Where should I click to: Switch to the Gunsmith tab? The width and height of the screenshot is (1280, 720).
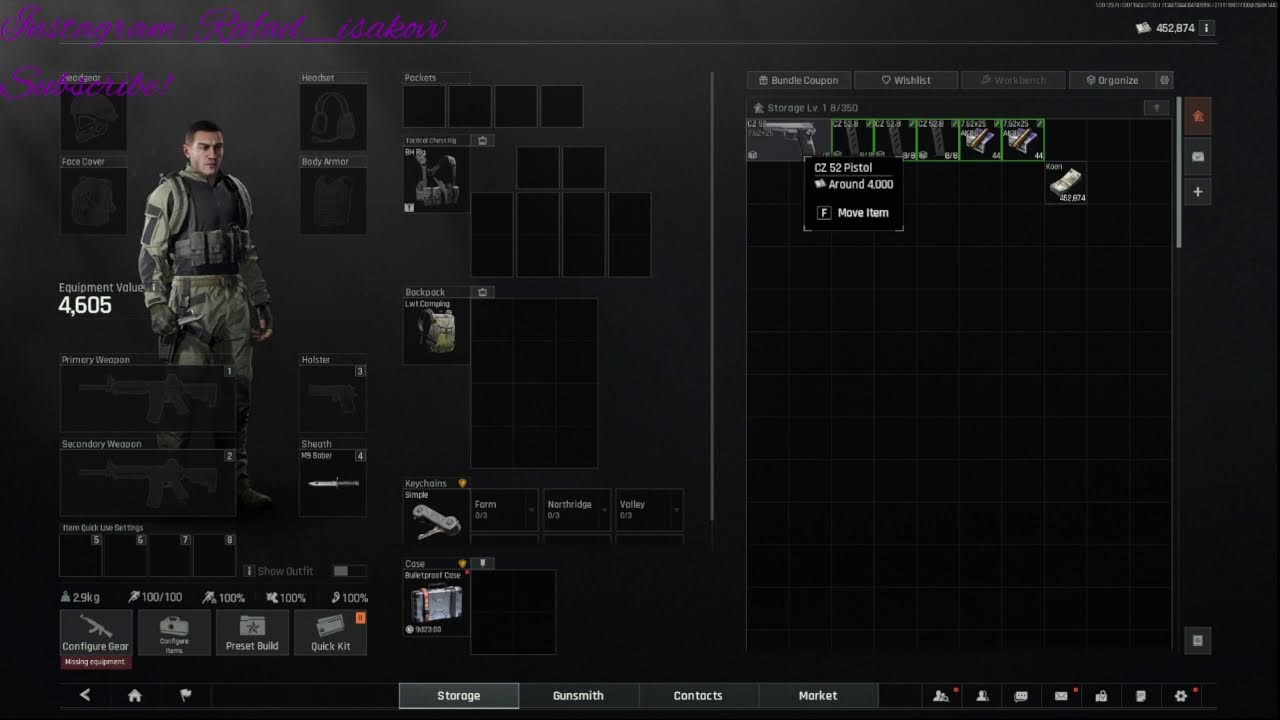578,695
